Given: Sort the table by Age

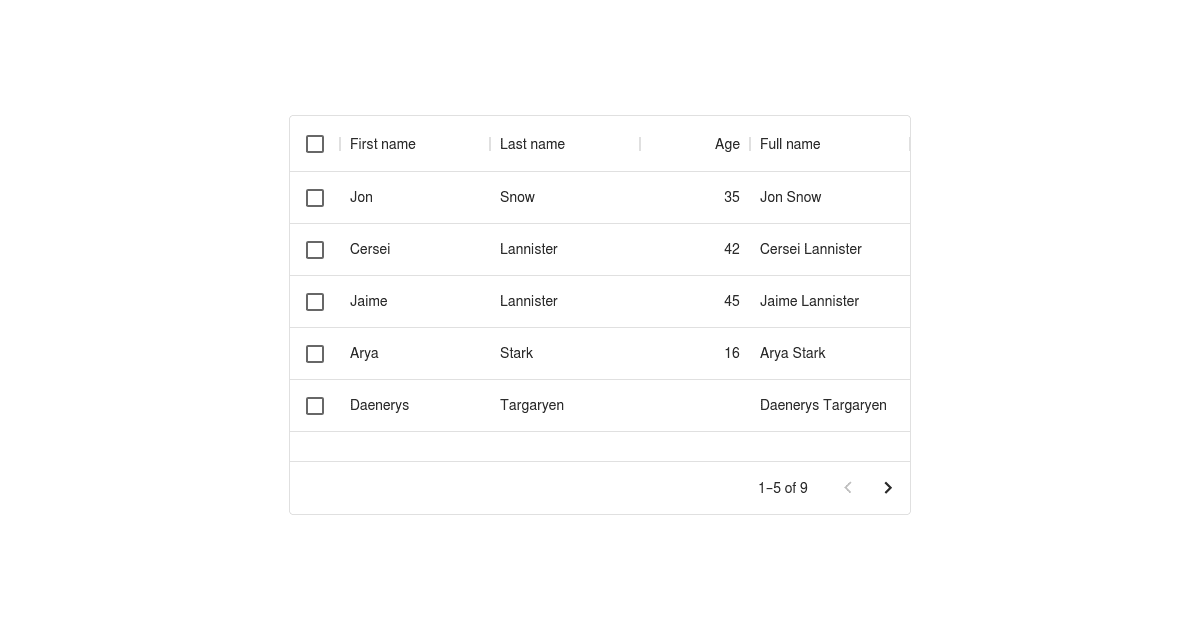Looking at the screenshot, I should pos(727,144).
